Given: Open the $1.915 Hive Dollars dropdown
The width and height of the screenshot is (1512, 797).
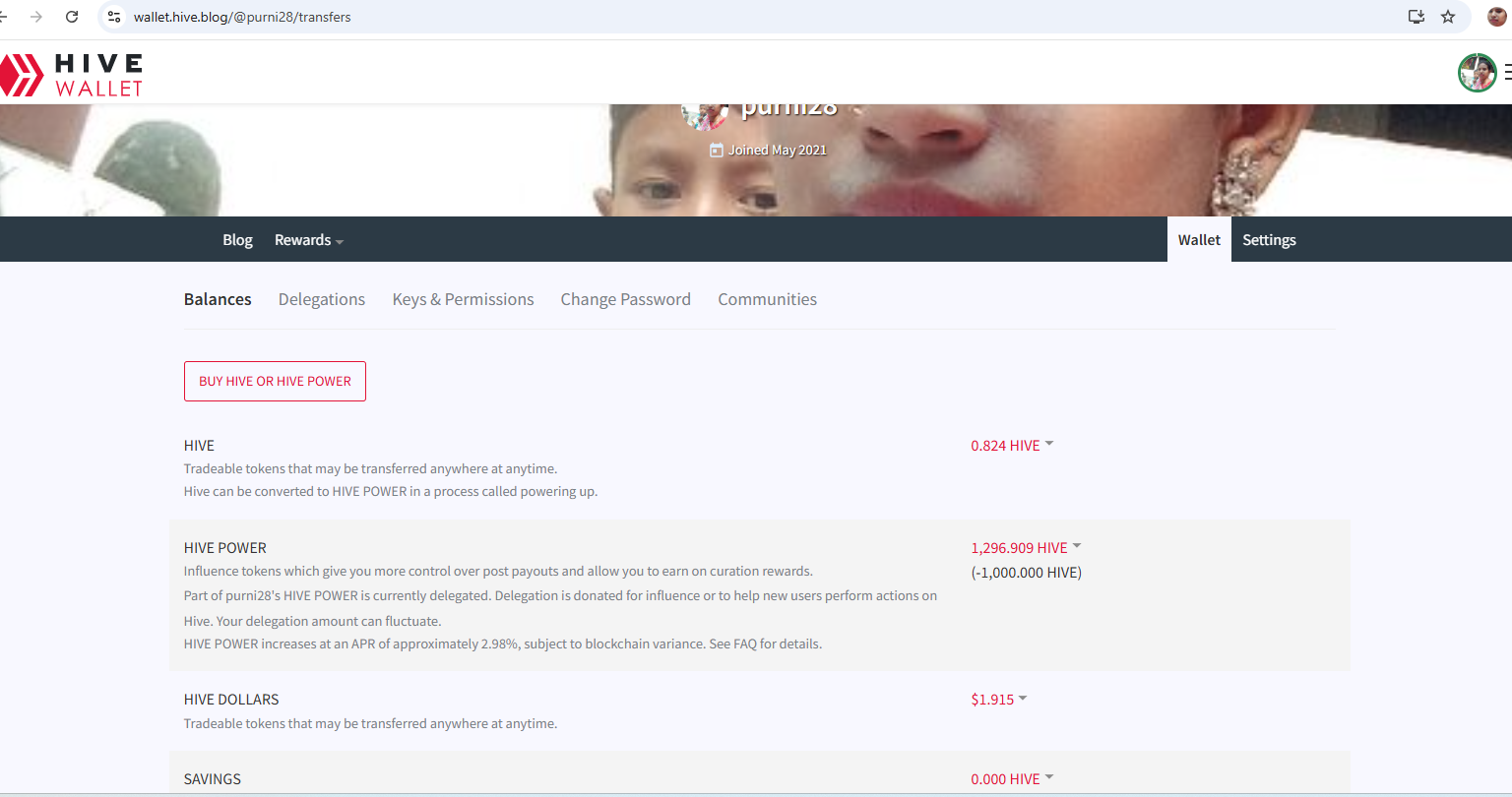Looking at the screenshot, I should [x=999, y=700].
